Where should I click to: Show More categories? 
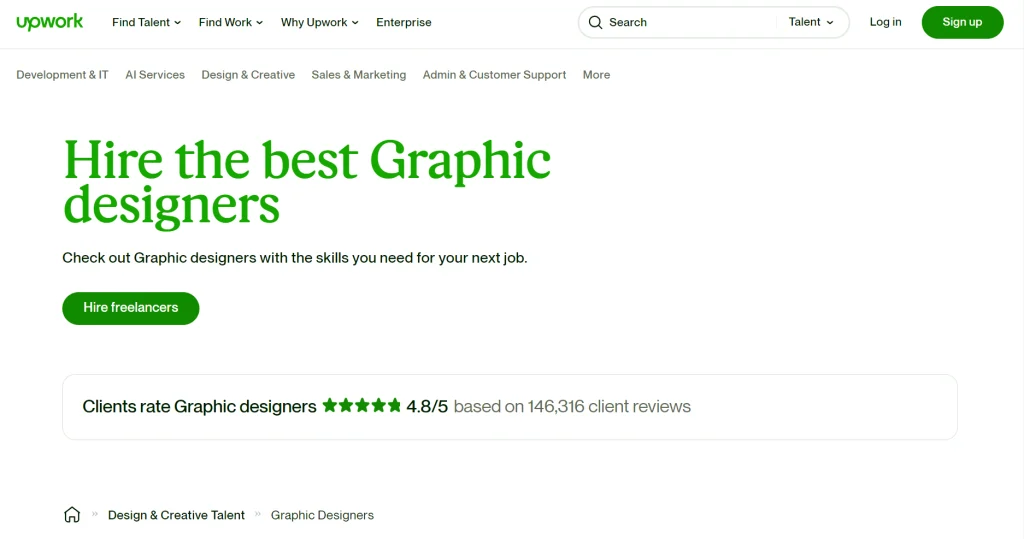pos(596,75)
